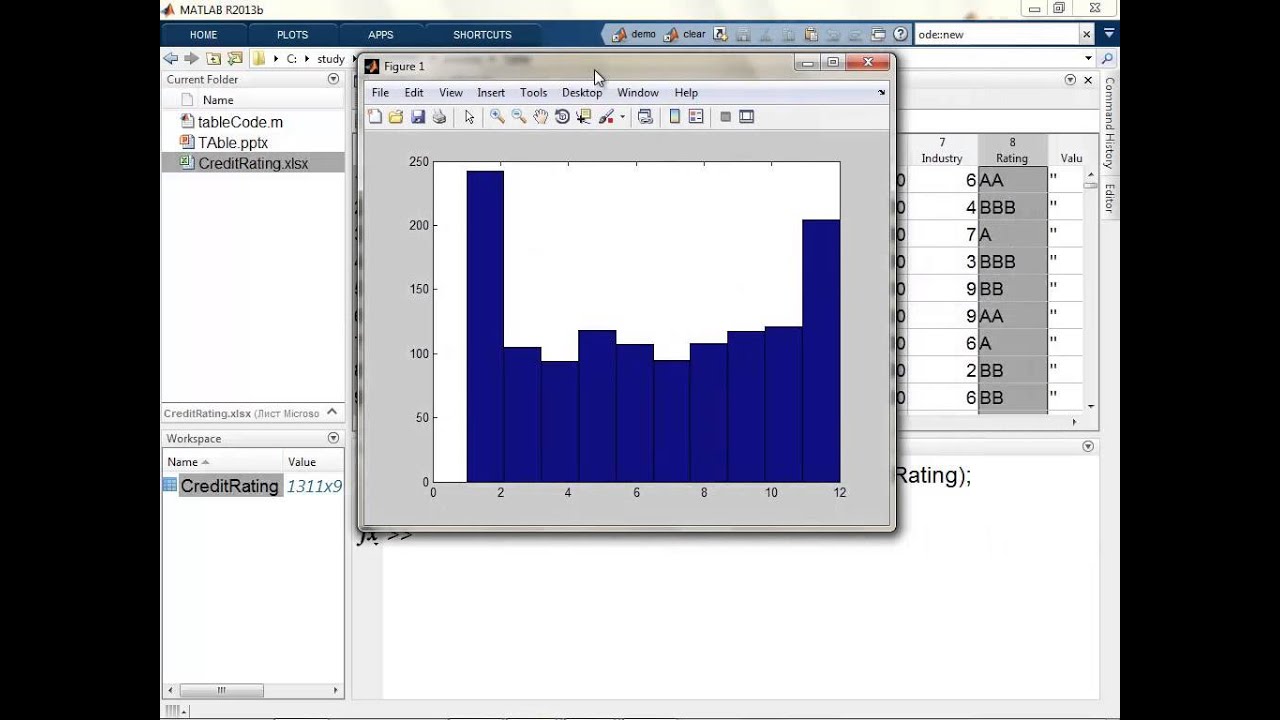Open the Tools menu in Figure 1
The height and width of the screenshot is (720, 1280).
[533, 93]
